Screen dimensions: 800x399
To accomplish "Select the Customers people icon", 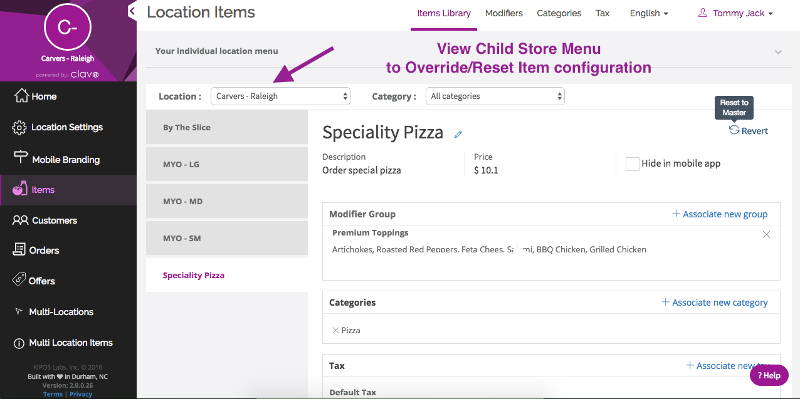I will click(x=20, y=220).
